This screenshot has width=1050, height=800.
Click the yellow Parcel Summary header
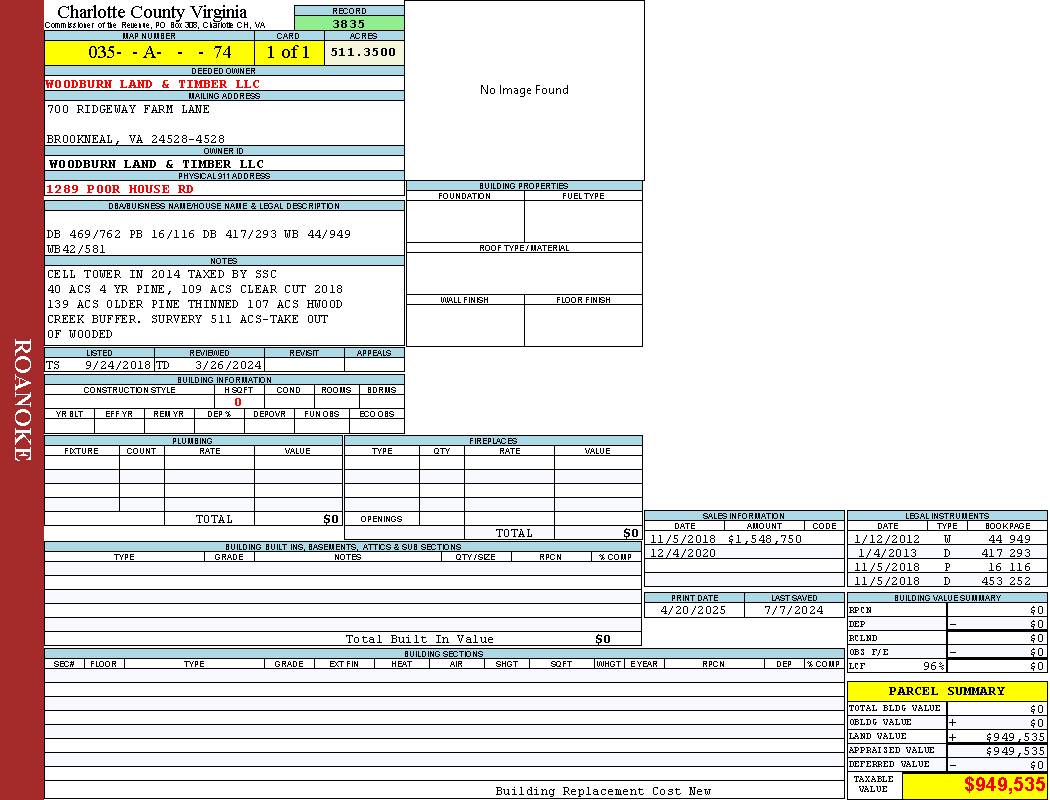coord(946,691)
